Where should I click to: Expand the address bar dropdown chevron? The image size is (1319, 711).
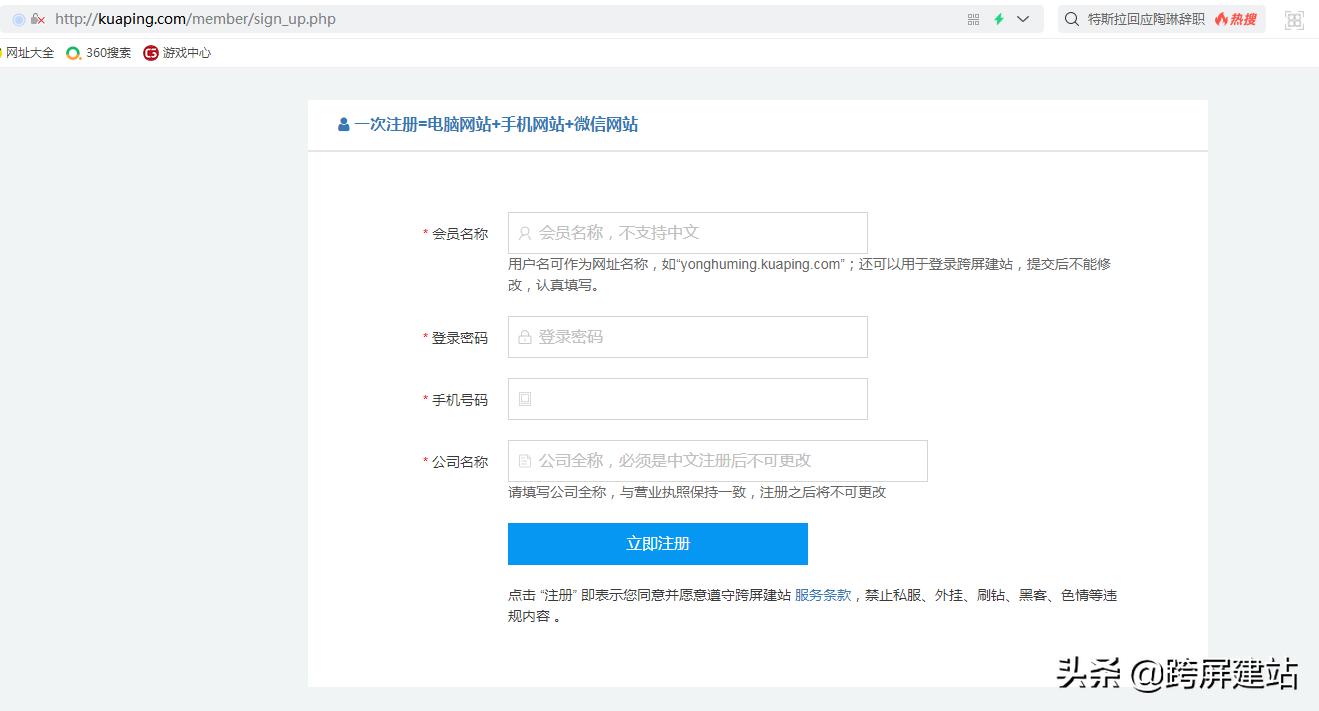point(1023,19)
